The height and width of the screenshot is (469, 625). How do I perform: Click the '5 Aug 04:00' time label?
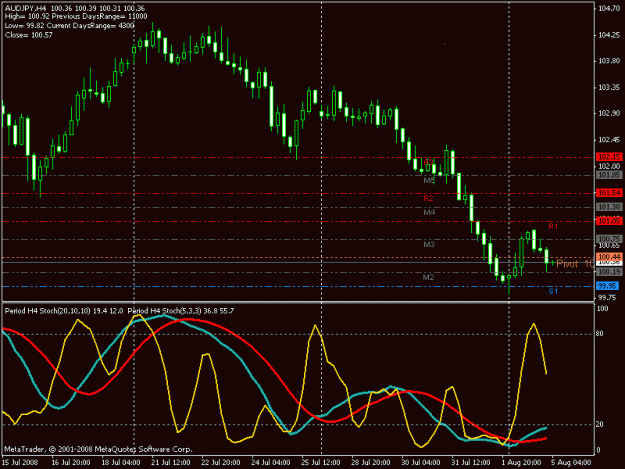click(571, 462)
